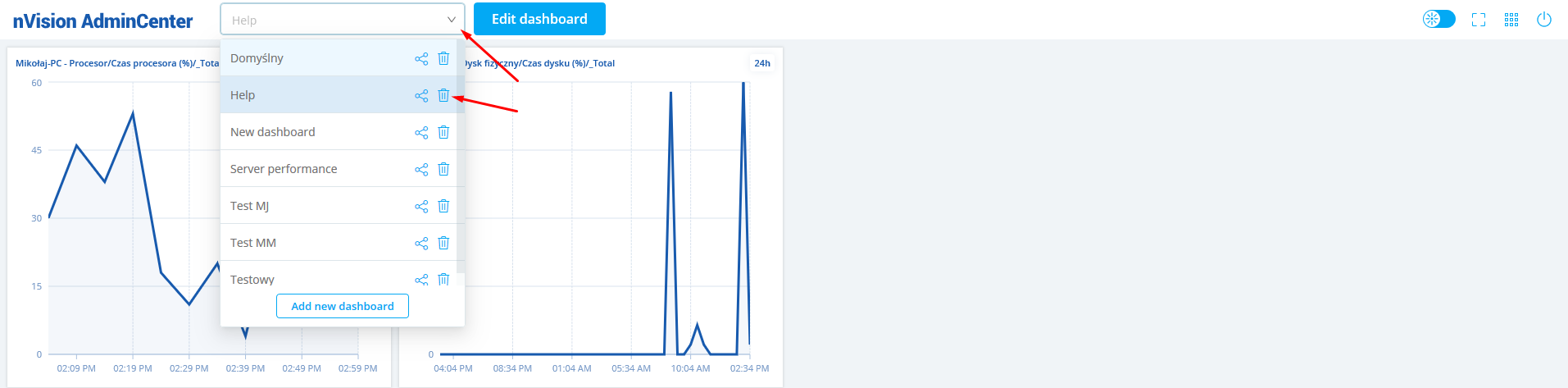Toggle the snowflake theme switch
Image resolution: width=1568 pixels, height=388 pixels.
[x=1438, y=19]
